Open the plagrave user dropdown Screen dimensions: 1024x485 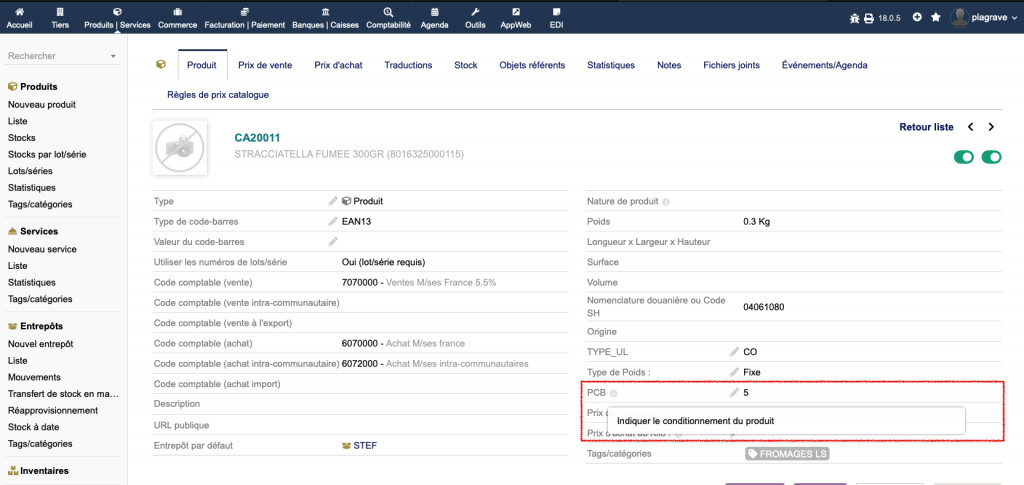coord(983,18)
